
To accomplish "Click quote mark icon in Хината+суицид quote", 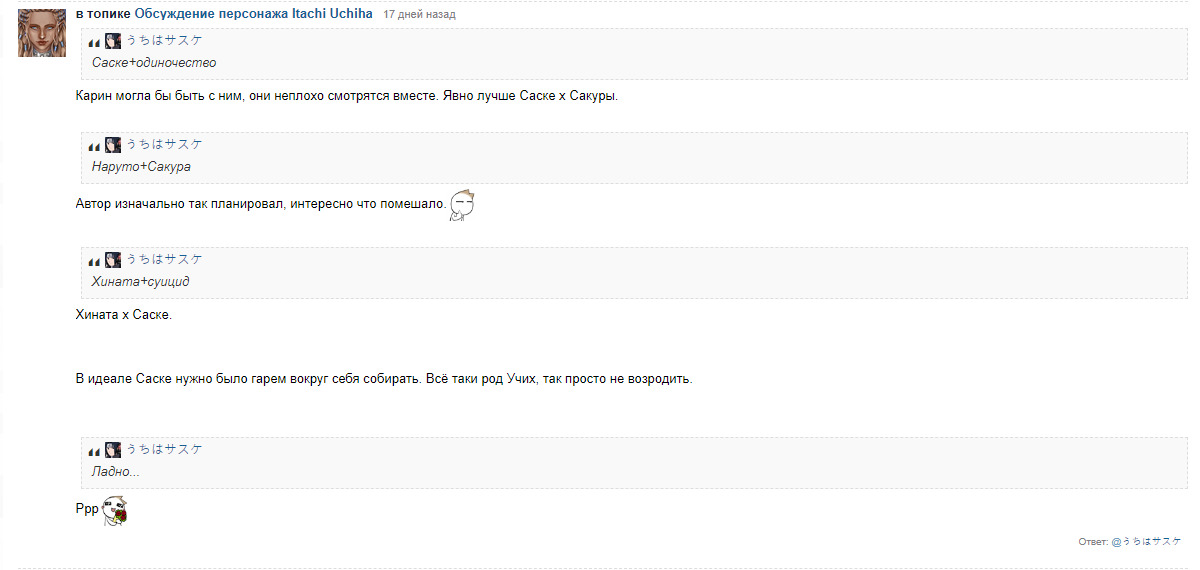I will pyautogui.click(x=94, y=261).
